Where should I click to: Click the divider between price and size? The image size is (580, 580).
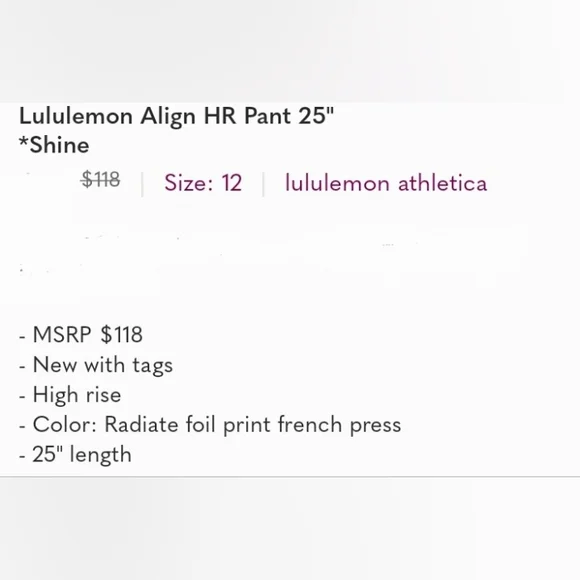(x=142, y=184)
